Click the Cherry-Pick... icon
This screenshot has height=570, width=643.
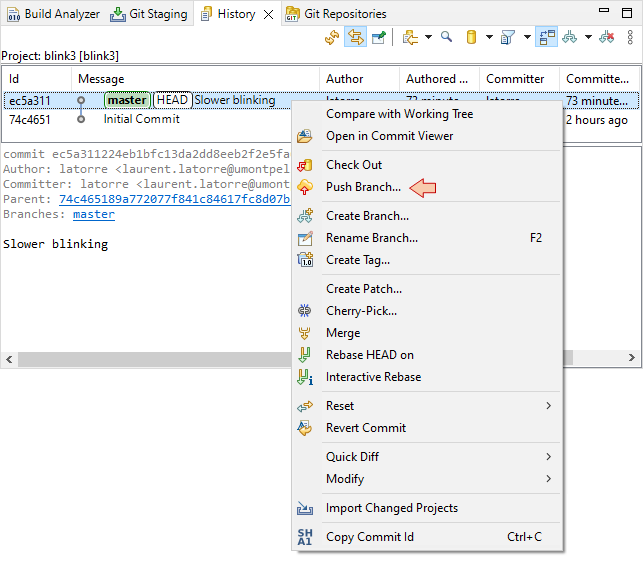click(306, 311)
